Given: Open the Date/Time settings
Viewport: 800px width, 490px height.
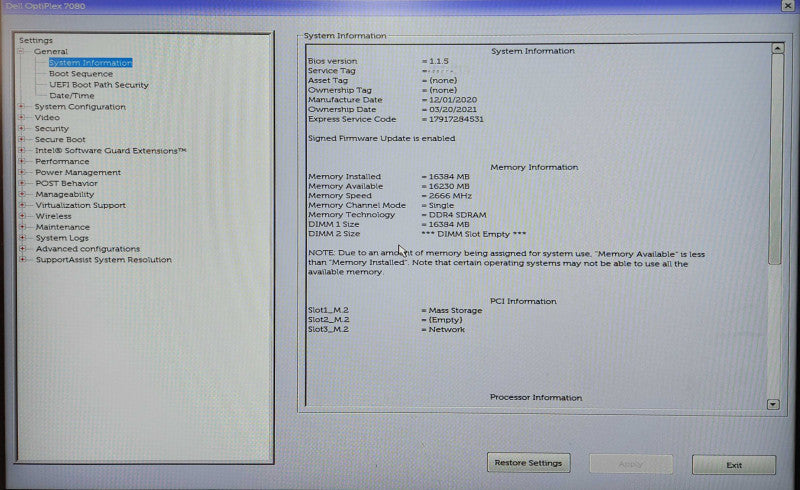Looking at the screenshot, I should pos(71,95).
